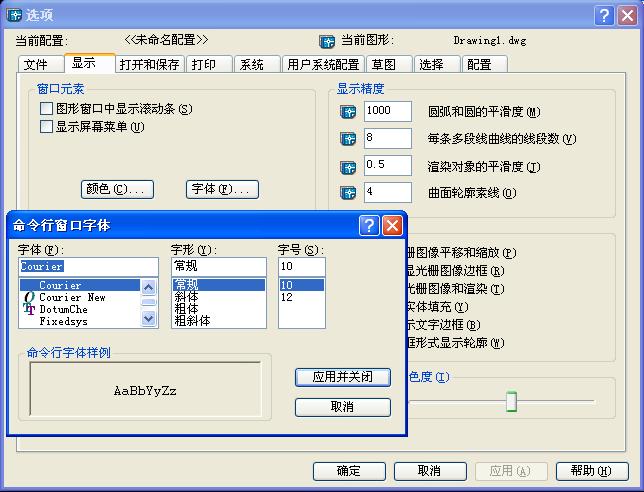Adjust the 色度 slider handle
644x492 pixels.
(x=511, y=401)
